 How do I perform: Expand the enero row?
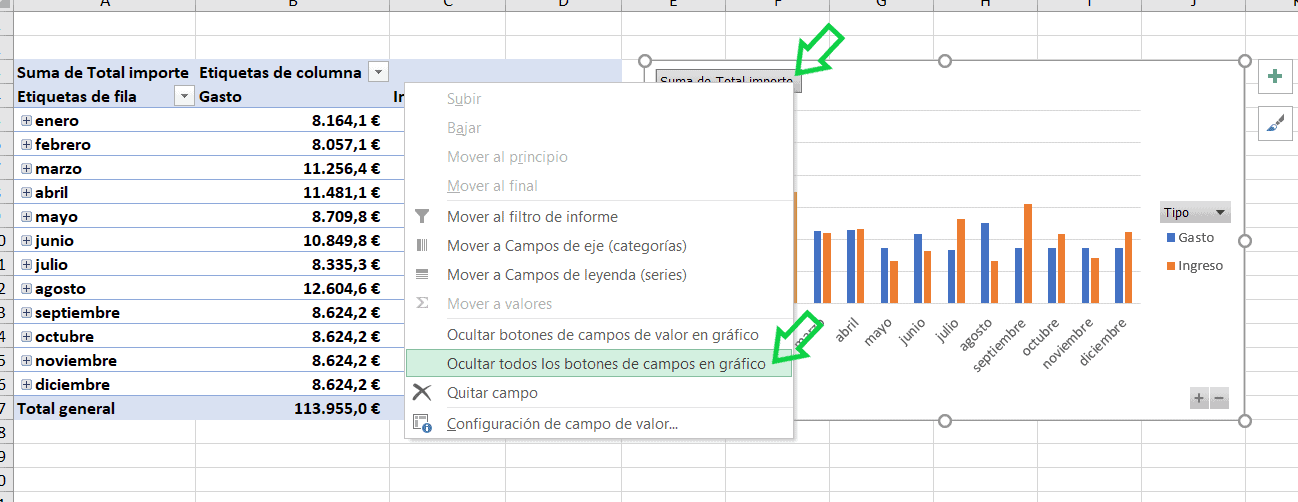(x=26, y=120)
